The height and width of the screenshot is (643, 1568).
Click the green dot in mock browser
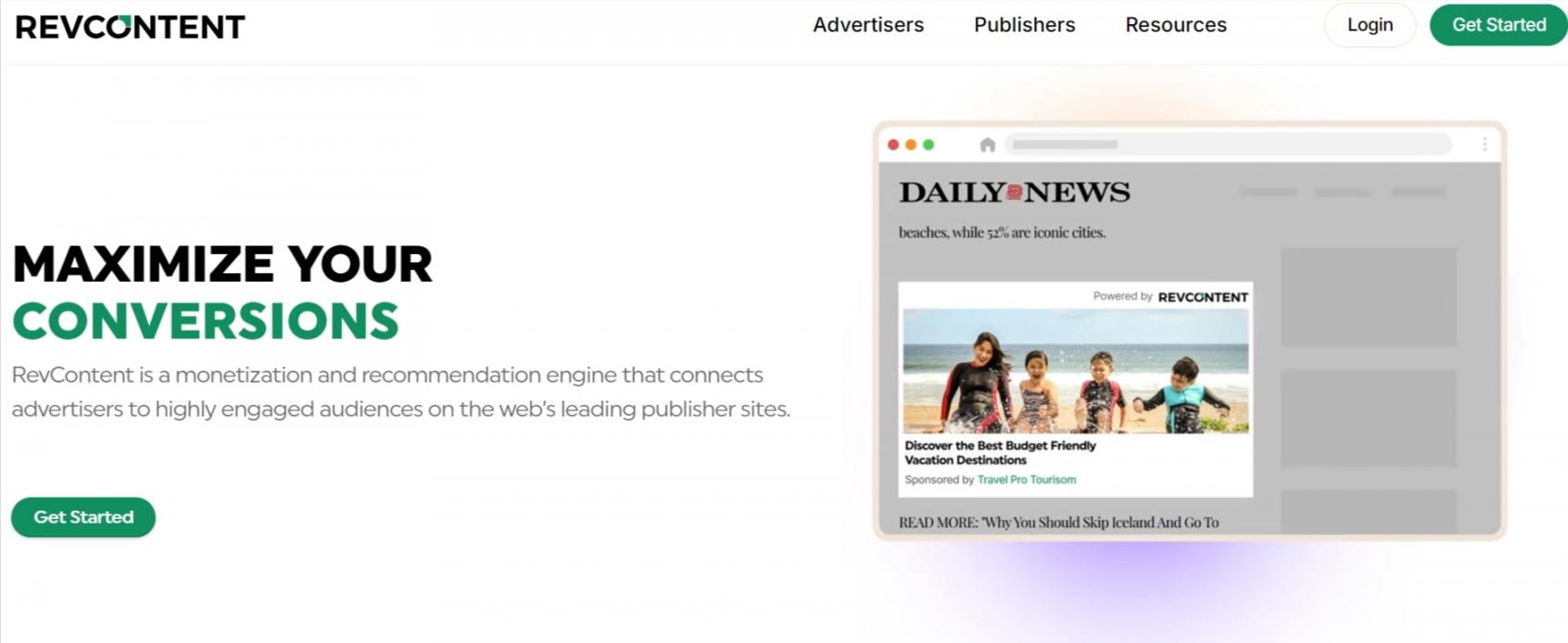pos(929,145)
